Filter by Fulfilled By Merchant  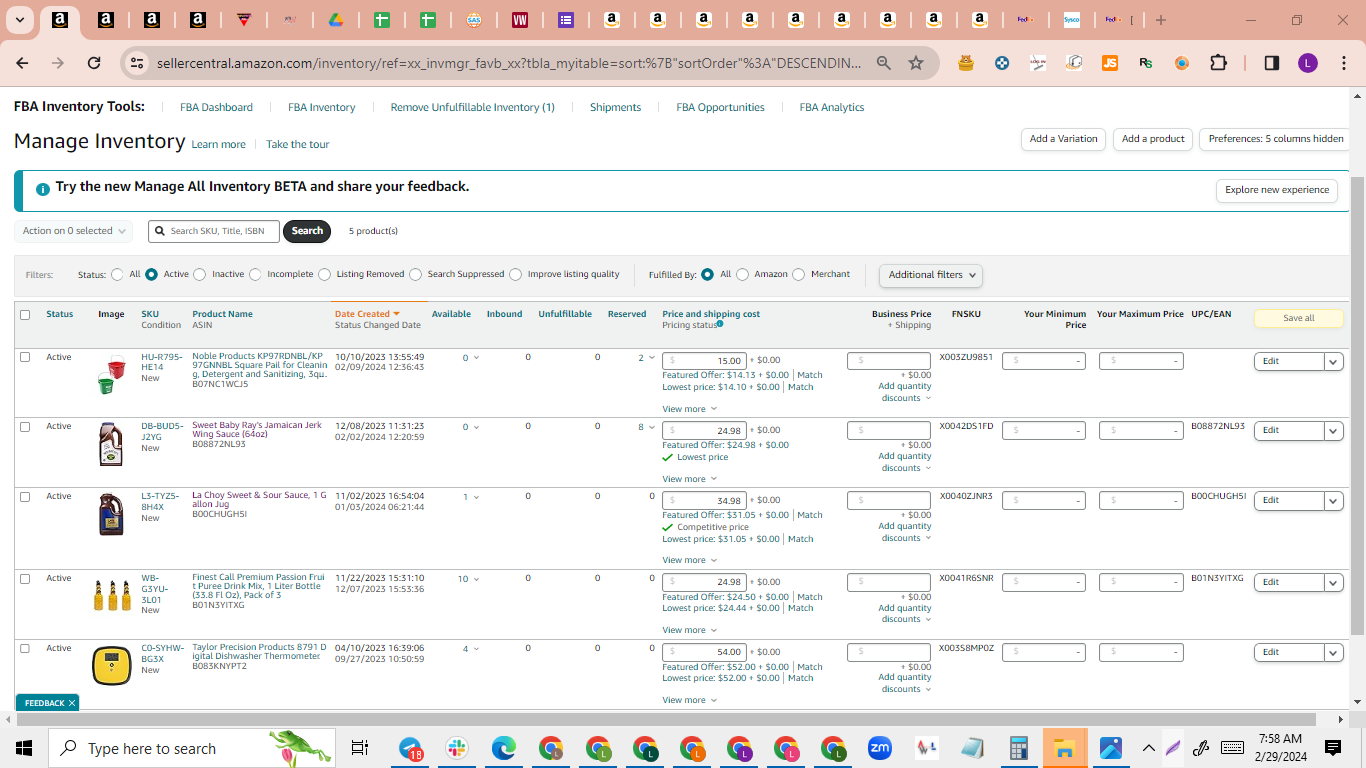click(x=798, y=274)
